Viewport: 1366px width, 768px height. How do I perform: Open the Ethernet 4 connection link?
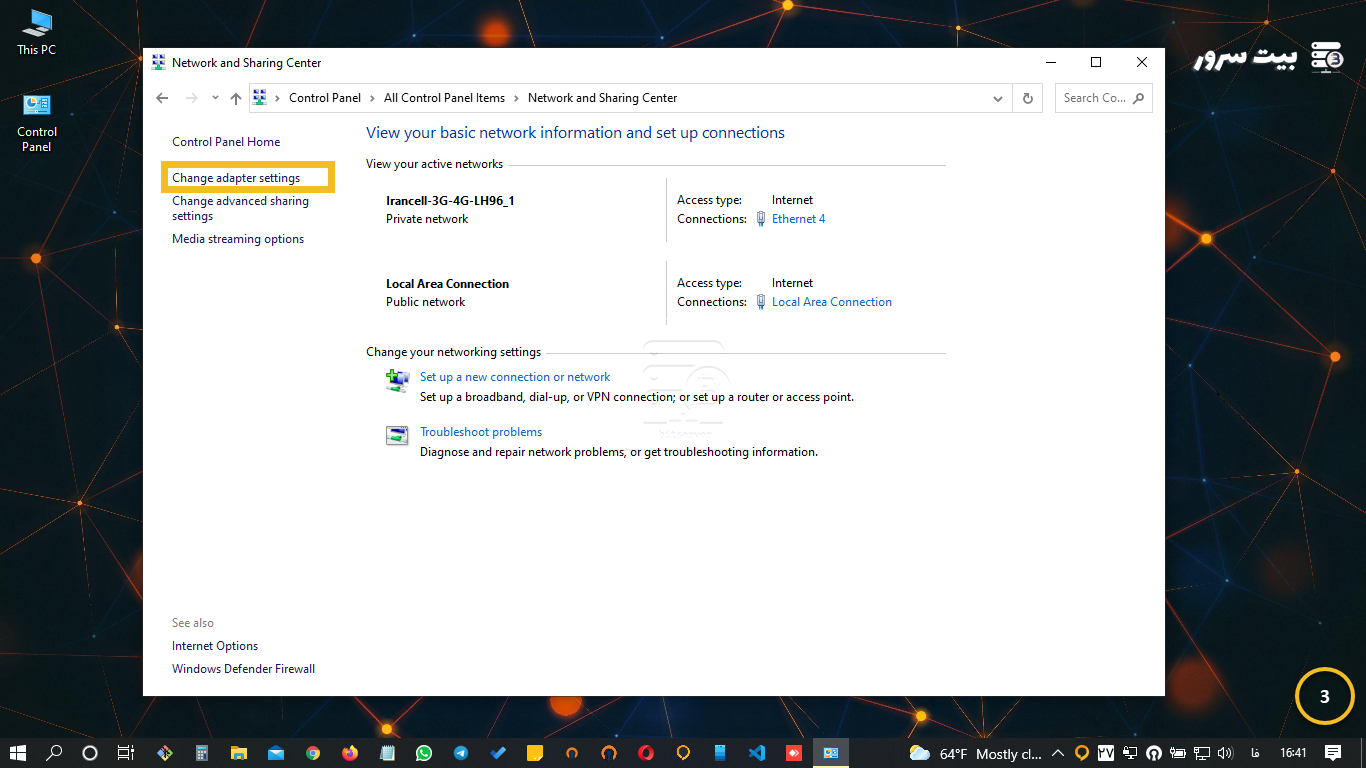click(799, 219)
